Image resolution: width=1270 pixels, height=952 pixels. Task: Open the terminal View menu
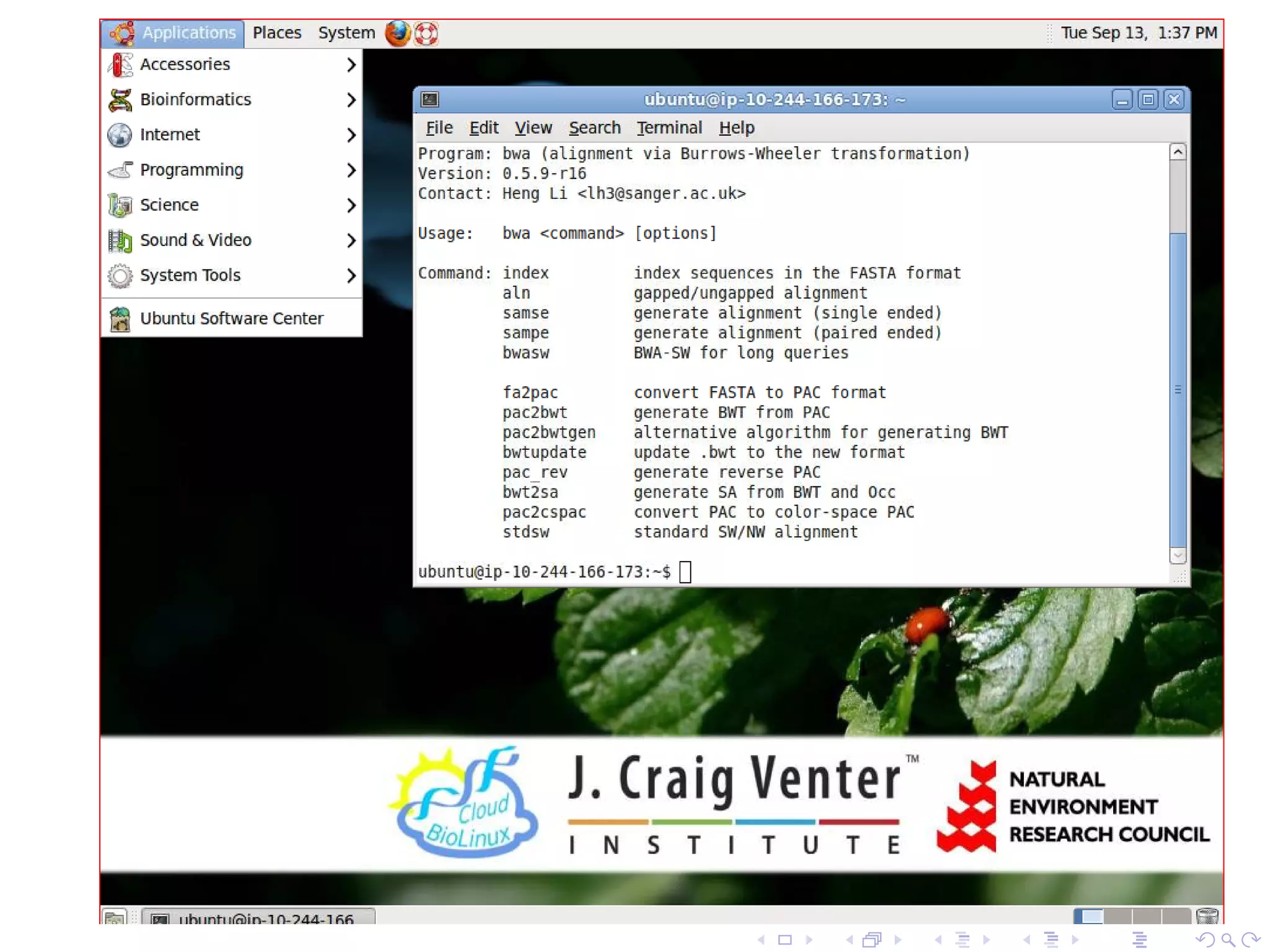[x=533, y=128]
